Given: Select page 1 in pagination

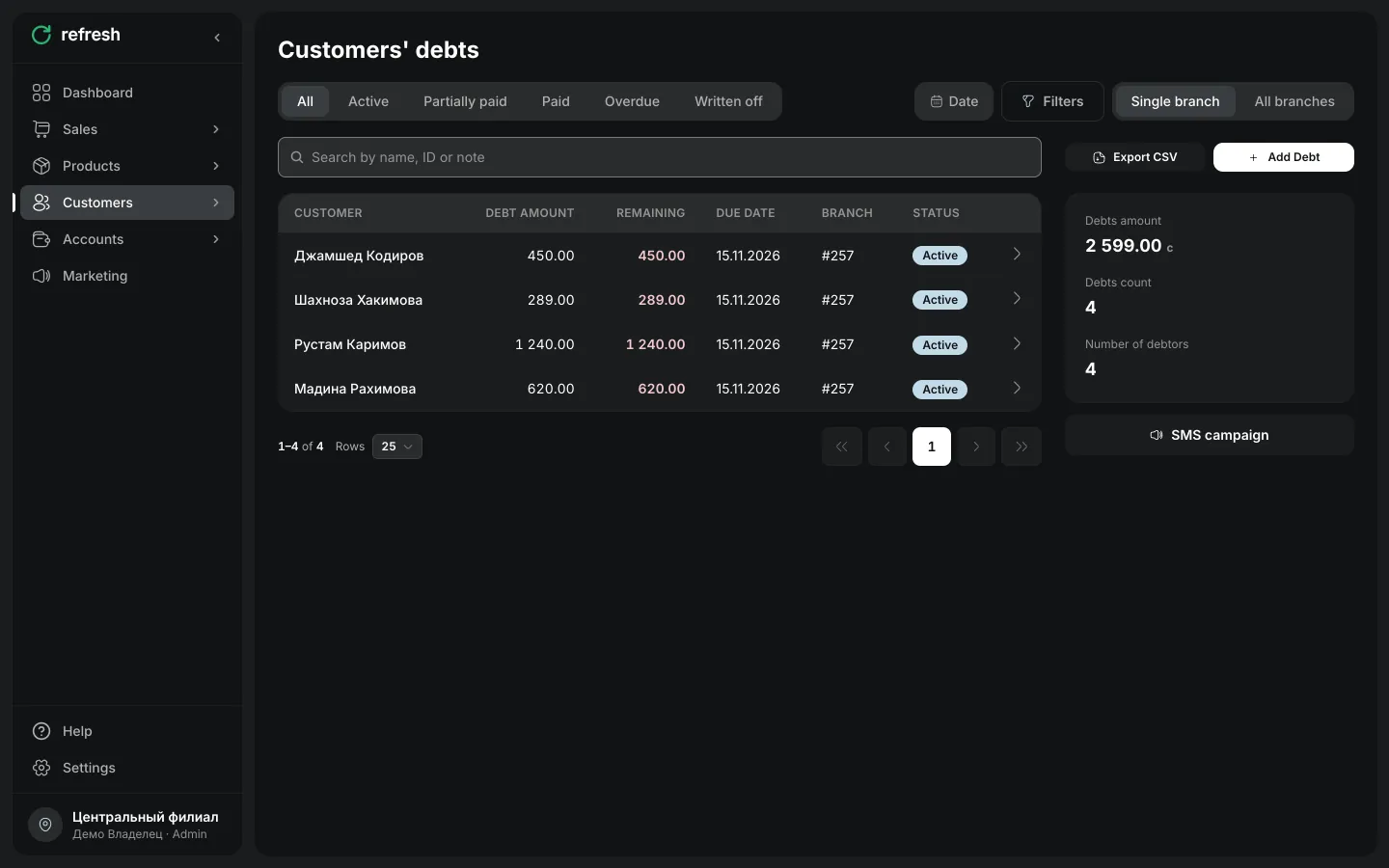Looking at the screenshot, I should pos(932,447).
